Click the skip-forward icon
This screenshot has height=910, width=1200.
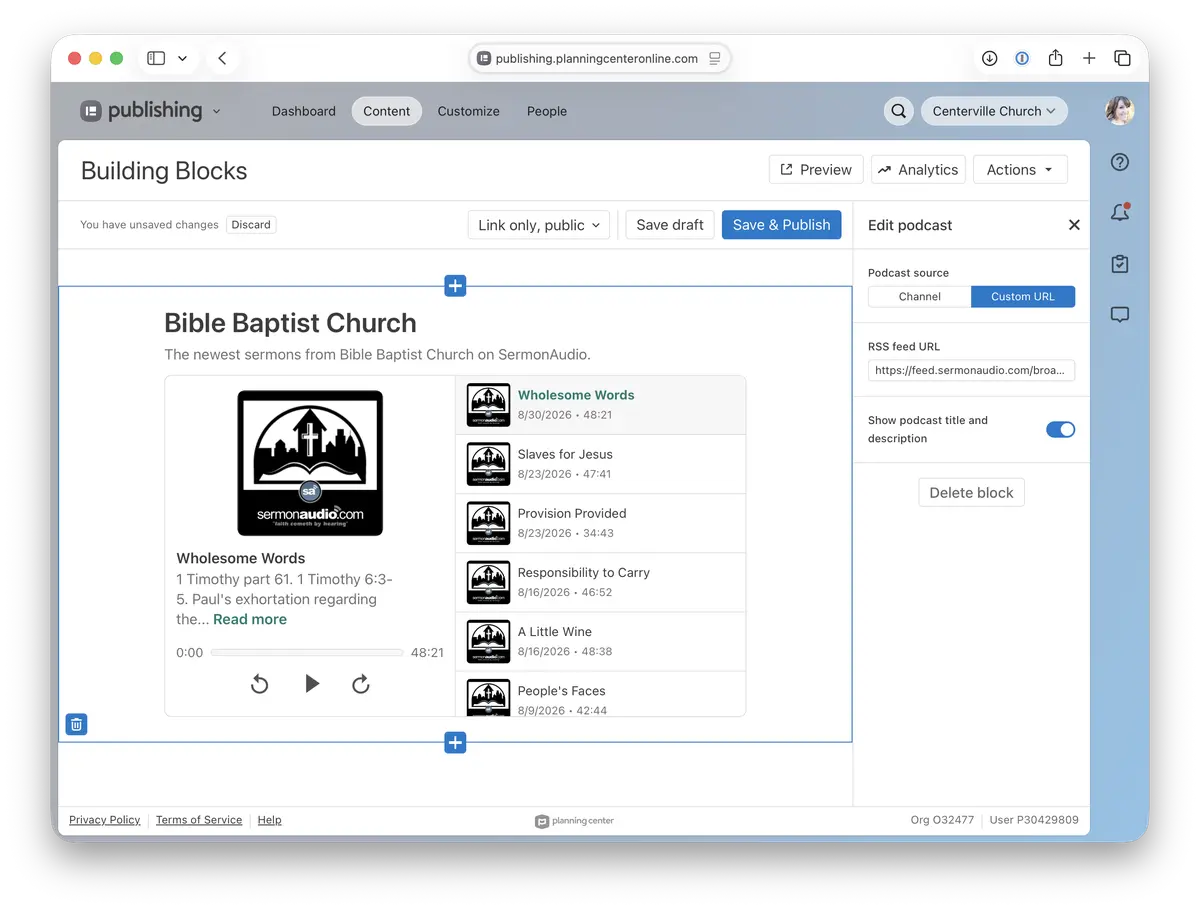[361, 684]
